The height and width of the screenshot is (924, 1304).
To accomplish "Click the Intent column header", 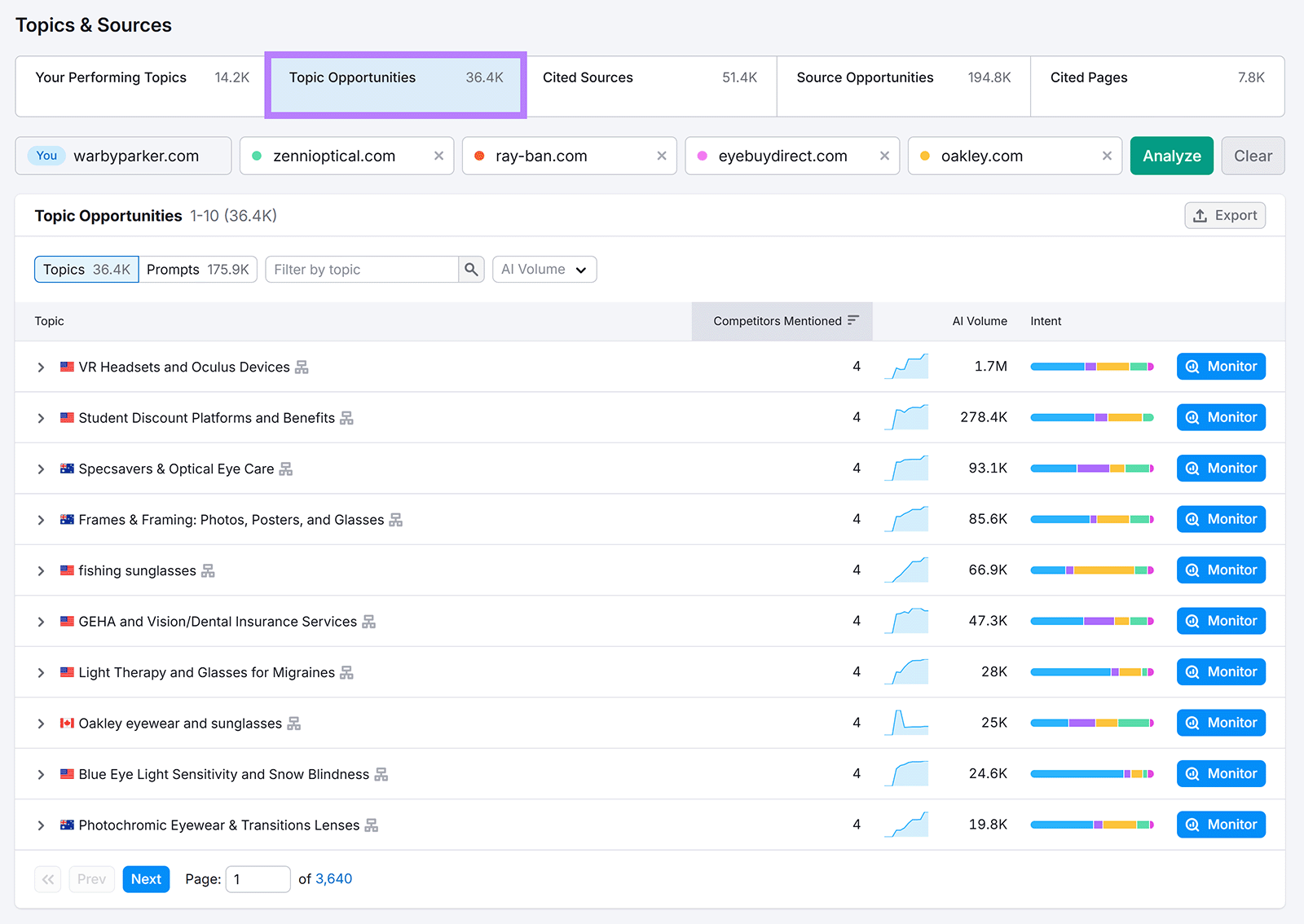I will pos(1046,321).
